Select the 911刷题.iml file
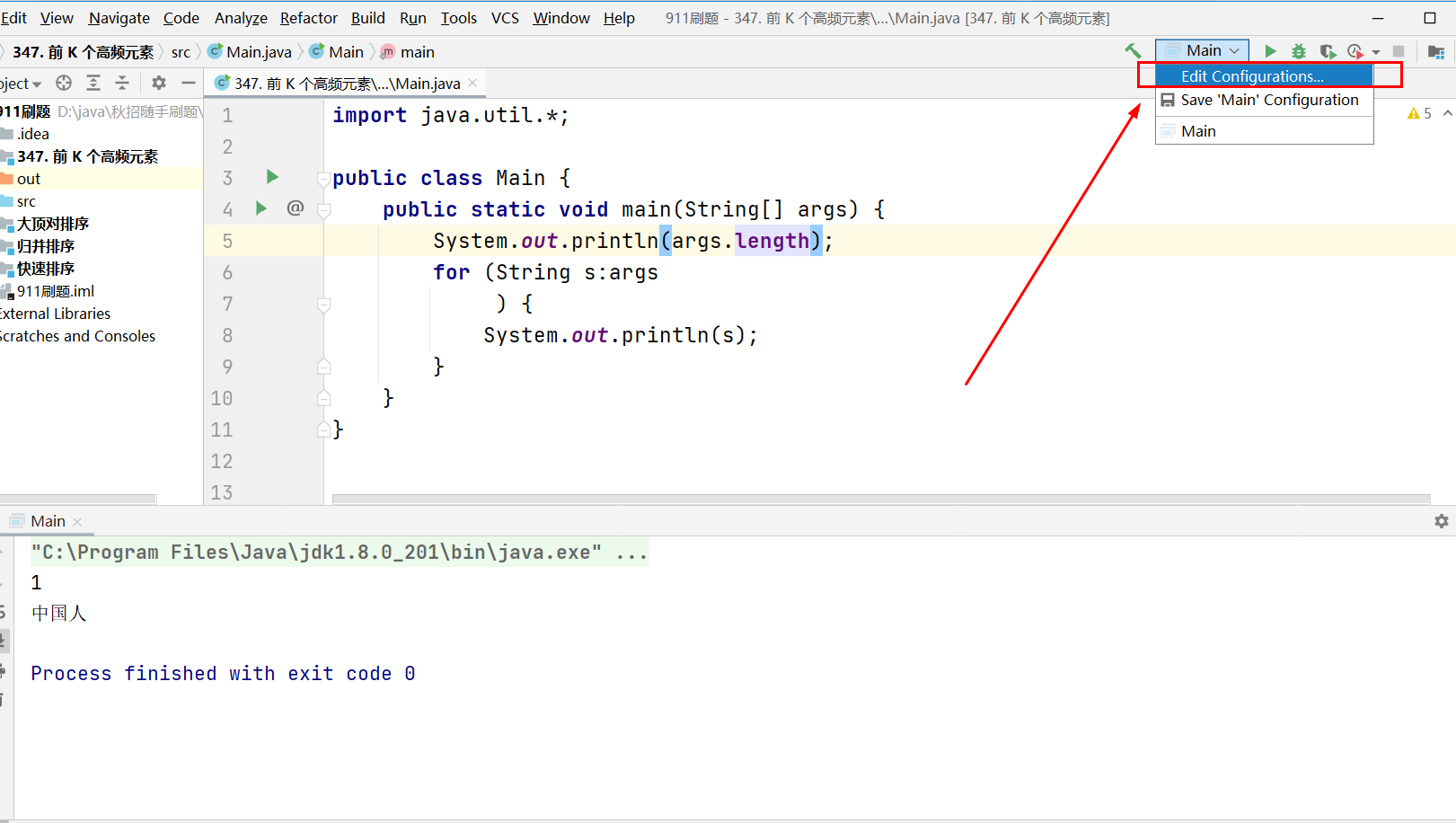Screen dimensions: 1456x823 [x=55, y=291]
